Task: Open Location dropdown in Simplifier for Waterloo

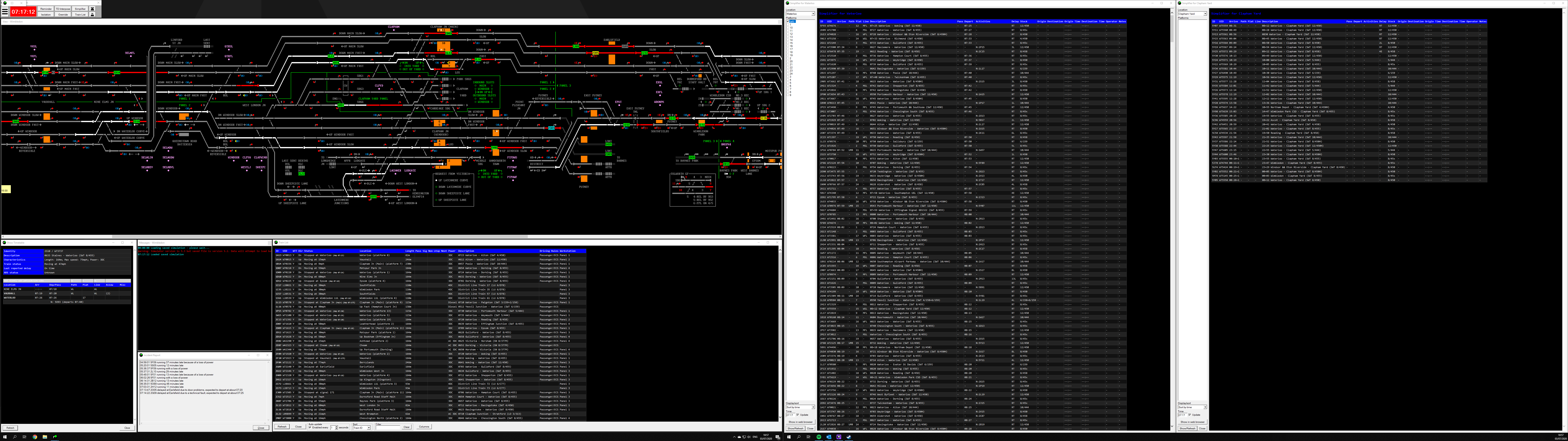Action: 800,13
